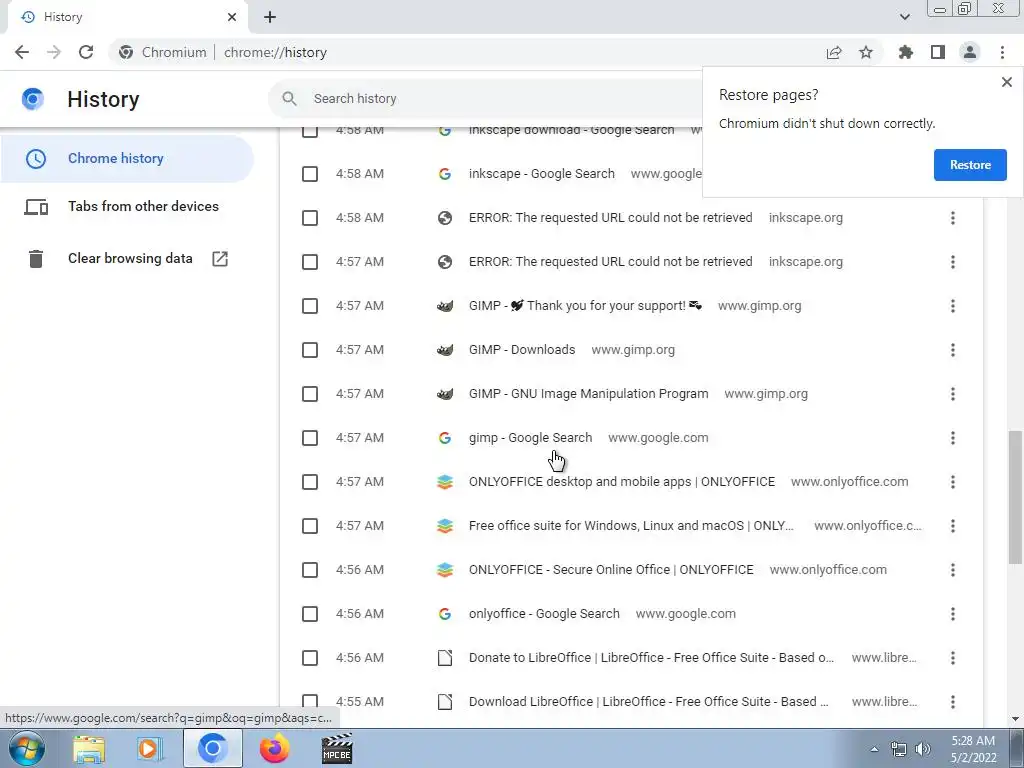Open the Windows Start menu
1024x768 pixels.
click(27, 748)
